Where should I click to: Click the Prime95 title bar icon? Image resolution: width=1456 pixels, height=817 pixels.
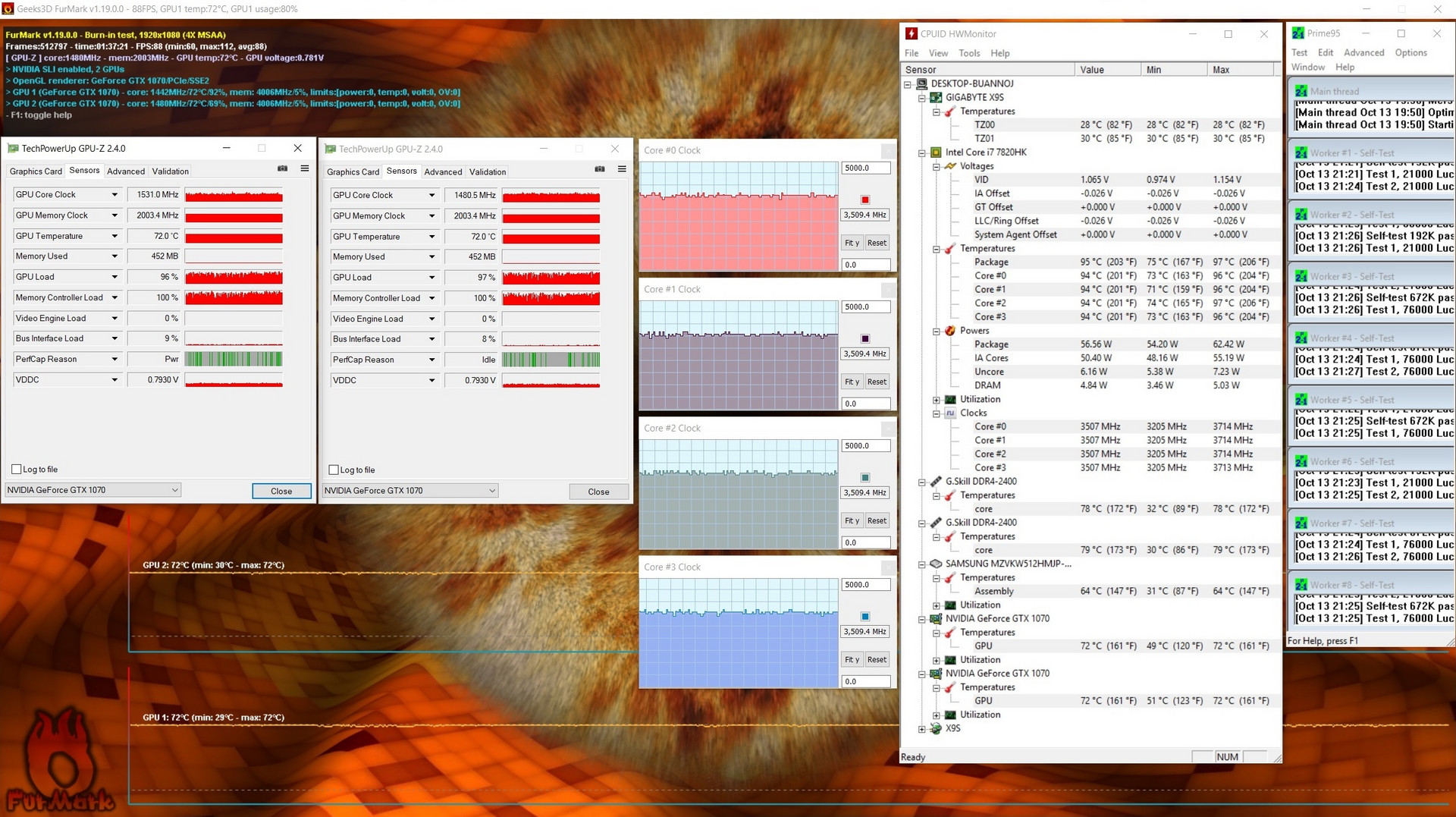point(1298,33)
